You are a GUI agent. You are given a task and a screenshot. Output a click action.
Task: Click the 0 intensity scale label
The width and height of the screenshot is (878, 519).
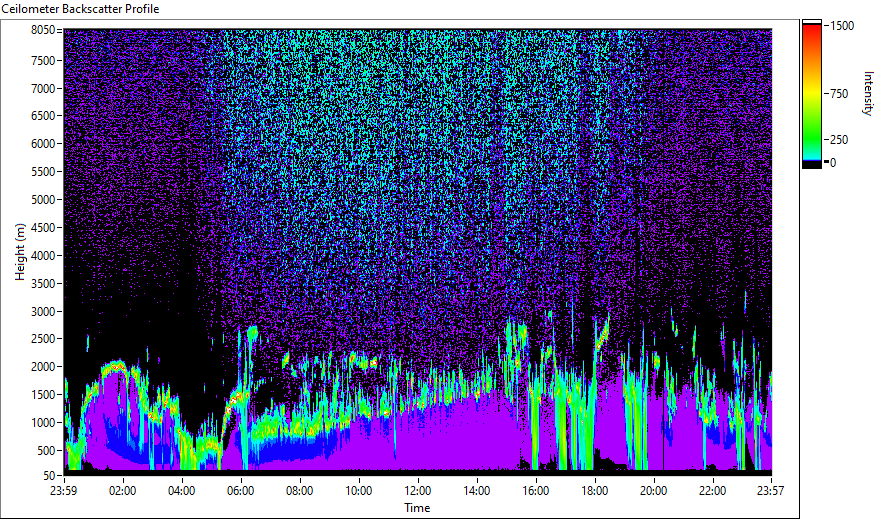pos(833,163)
